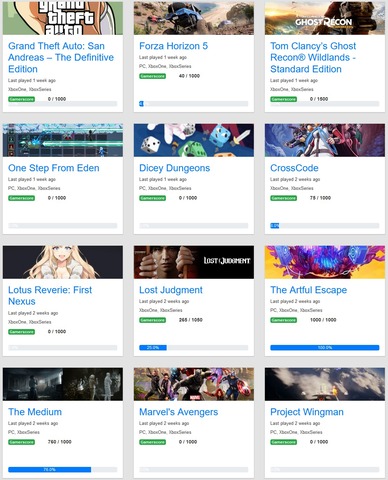Open the Lost Judgment title link
Viewport: 388px width, 480px height.
[171, 290]
